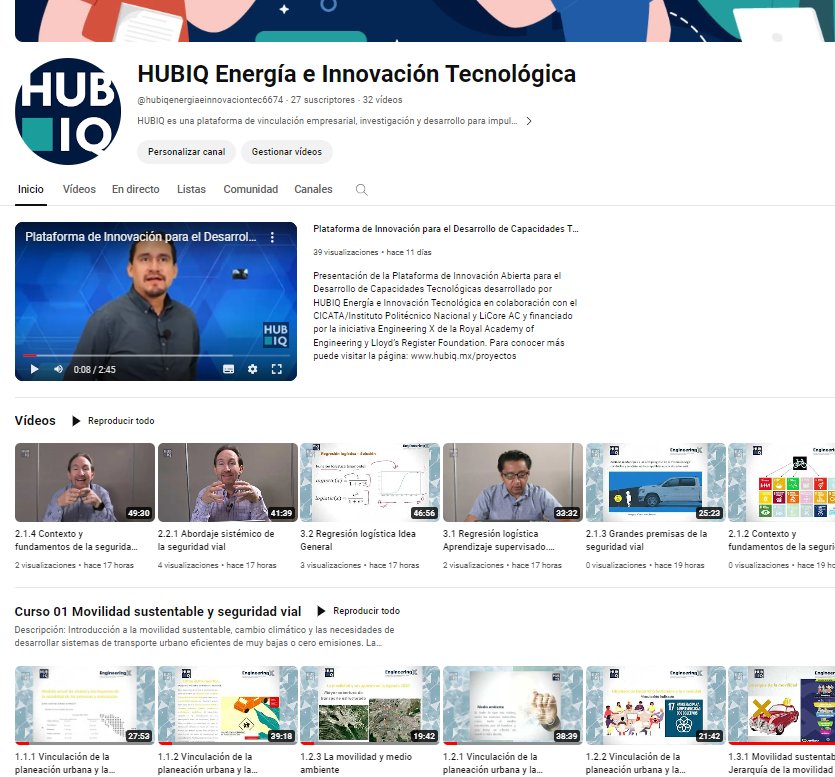
Task: Click Personalizar canal button
Action: click(x=186, y=152)
